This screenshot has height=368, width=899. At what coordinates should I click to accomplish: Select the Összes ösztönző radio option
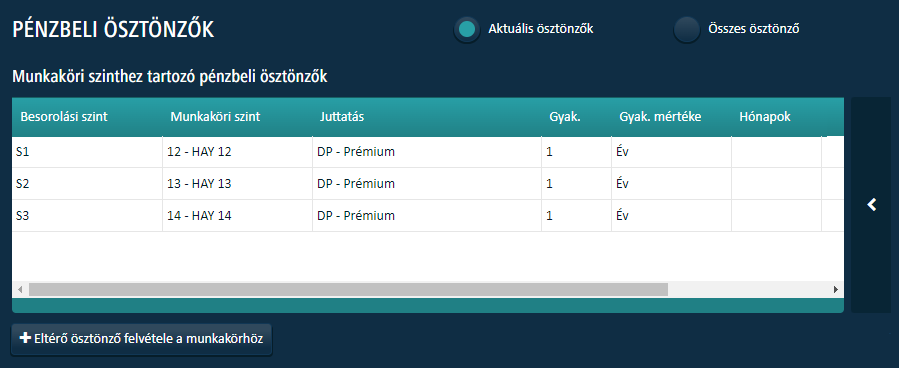click(686, 29)
